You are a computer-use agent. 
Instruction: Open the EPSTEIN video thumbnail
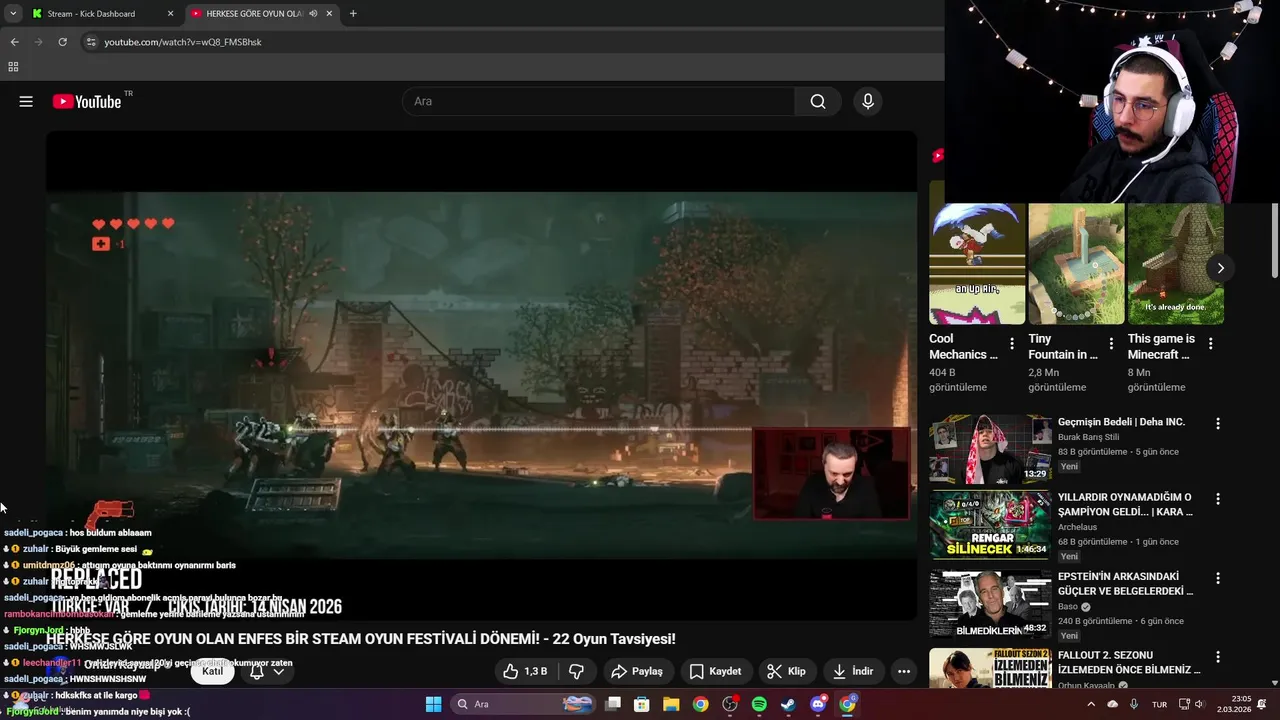tap(990, 603)
